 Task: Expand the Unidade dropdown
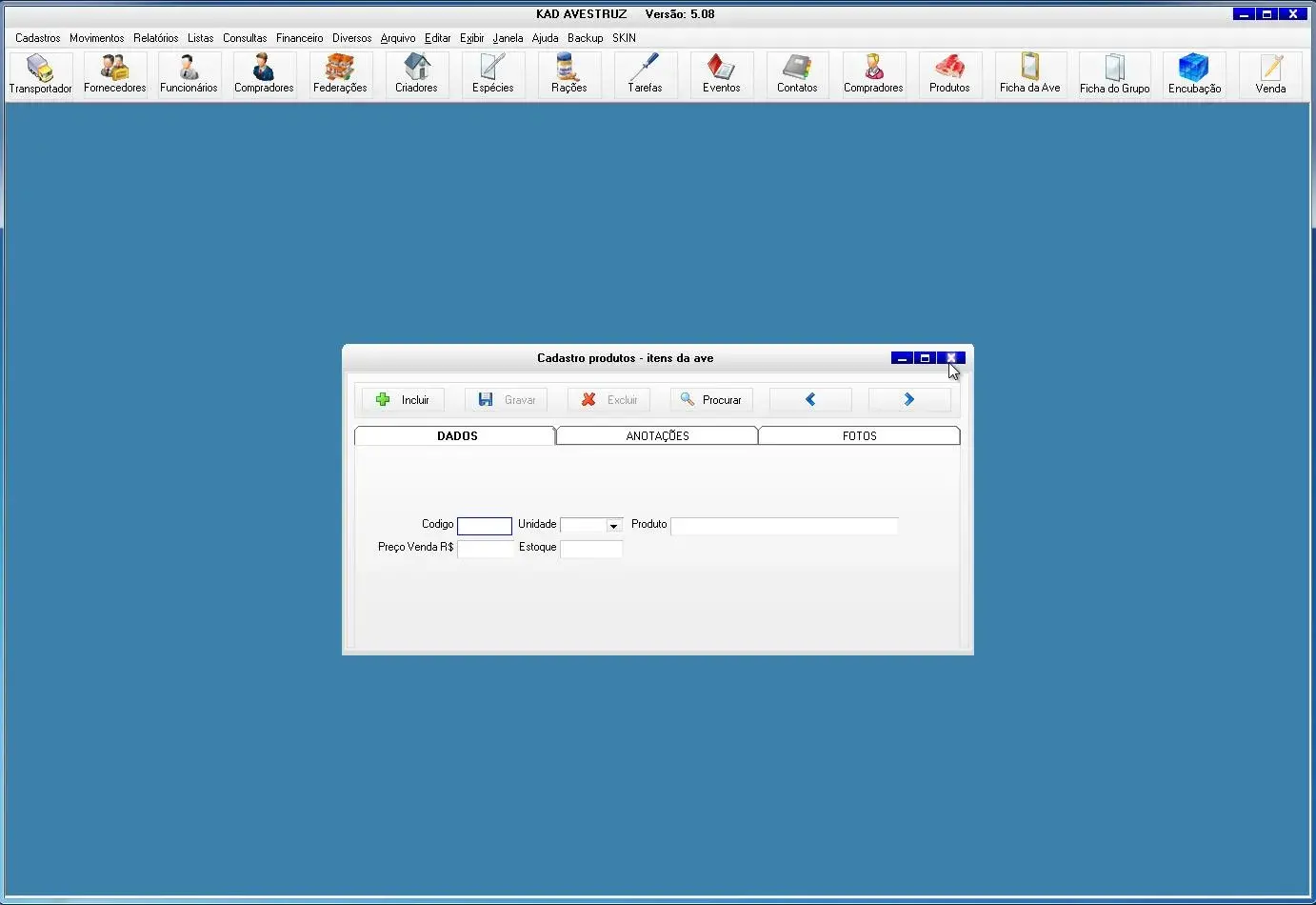coord(613,526)
